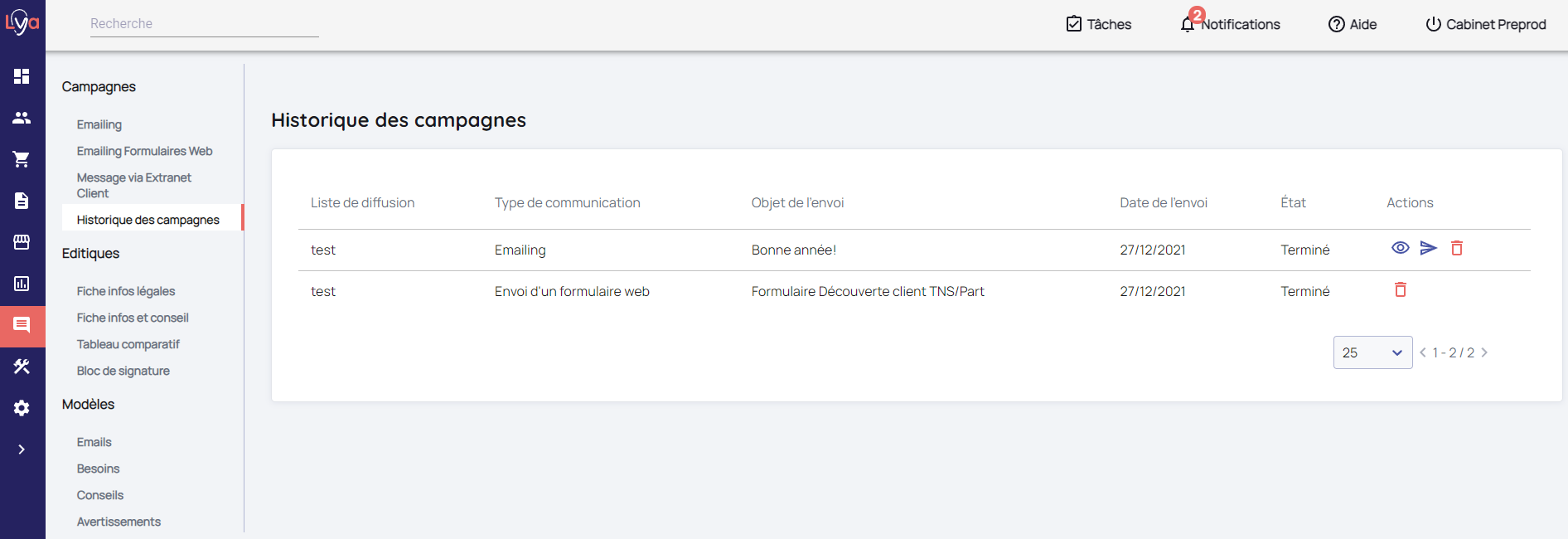
Task: View the Bonne année campaign with the eye icon
Action: coord(1400,248)
